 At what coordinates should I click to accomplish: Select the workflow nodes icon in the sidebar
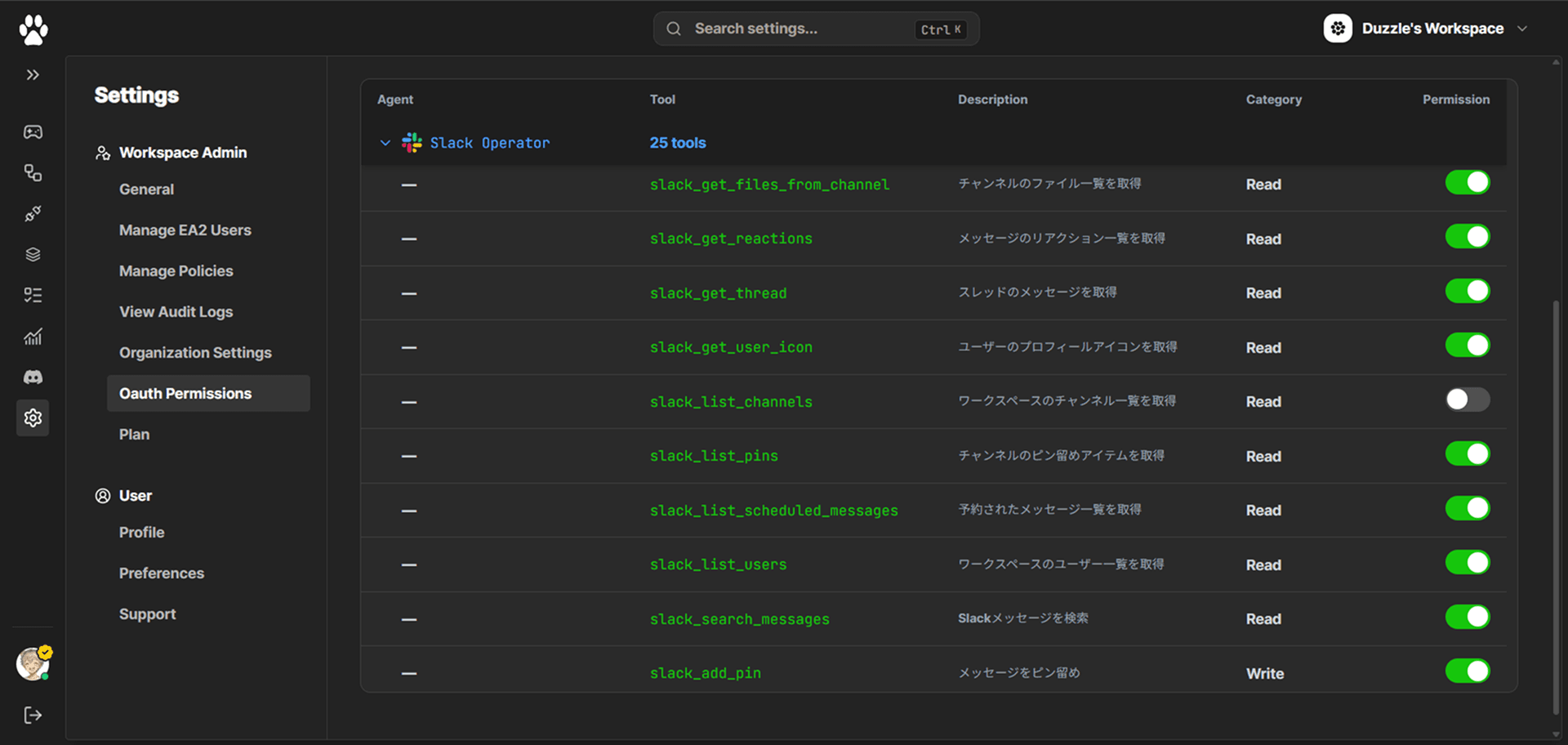[x=33, y=172]
